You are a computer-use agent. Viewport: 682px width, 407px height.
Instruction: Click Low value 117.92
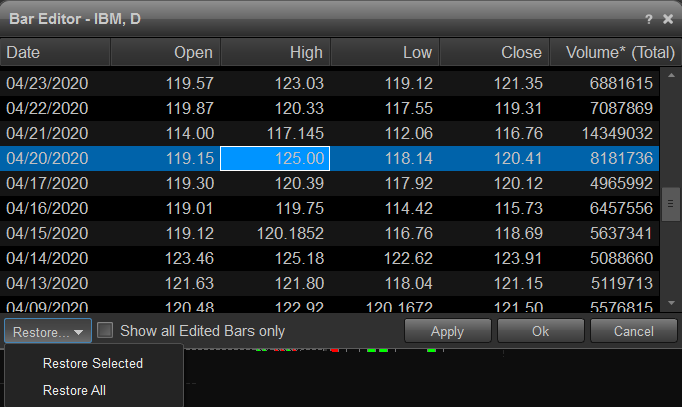(x=409, y=183)
